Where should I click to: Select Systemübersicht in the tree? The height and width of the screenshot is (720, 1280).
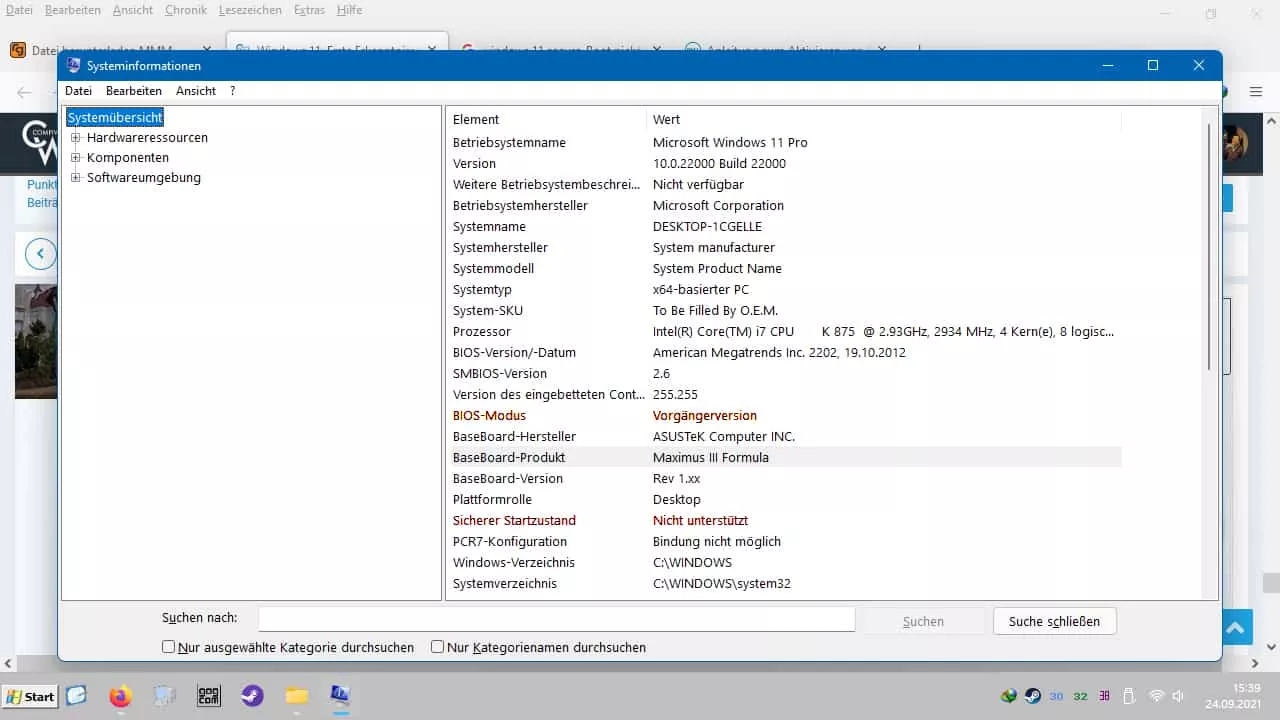(x=115, y=118)
